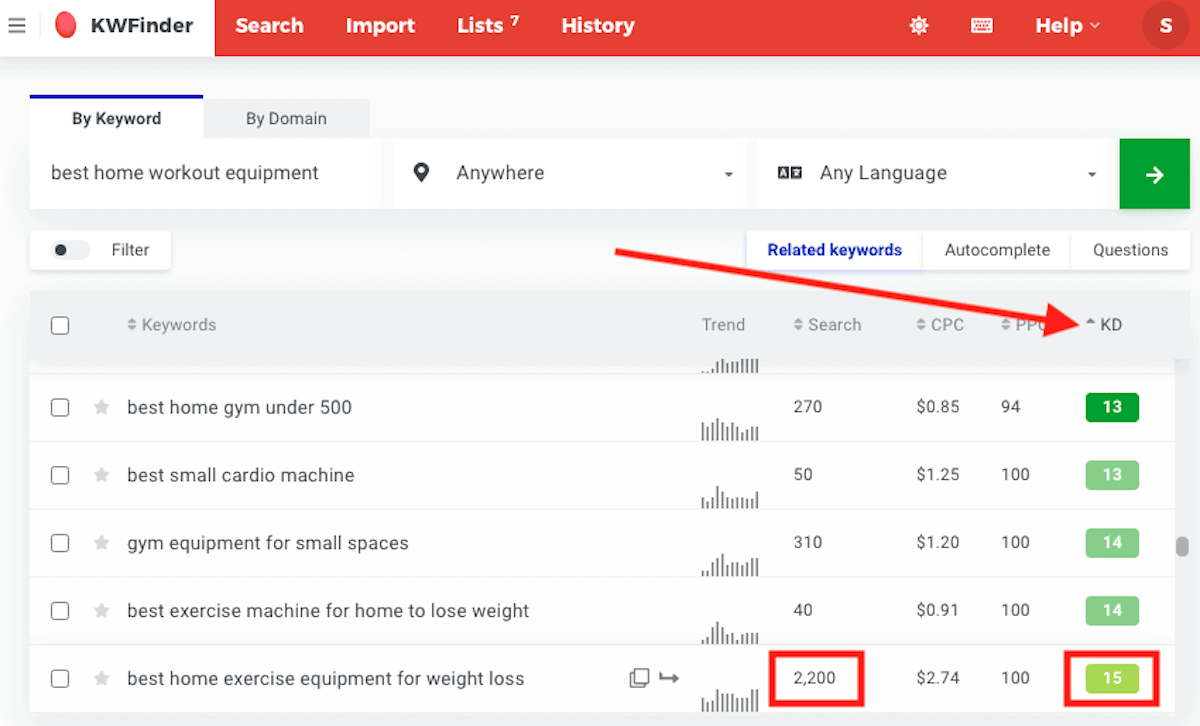Switch to the By Domain tab

click(x=286, y=118)
